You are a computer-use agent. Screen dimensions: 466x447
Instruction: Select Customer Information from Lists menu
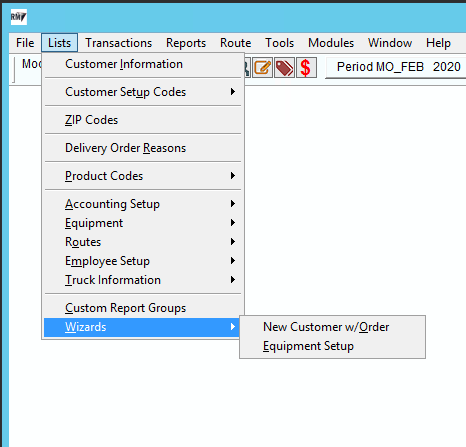[143, 64]
